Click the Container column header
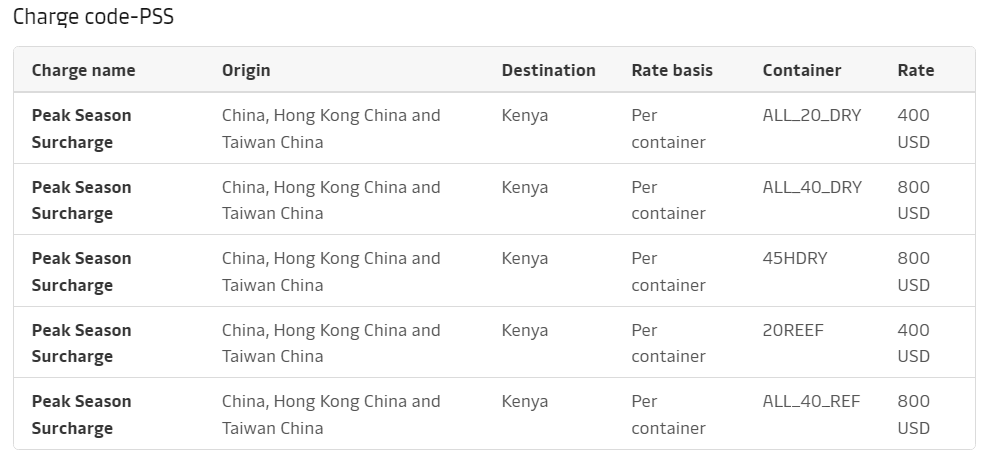Screen dimensions: 984x456 click(x=801, y=70)
